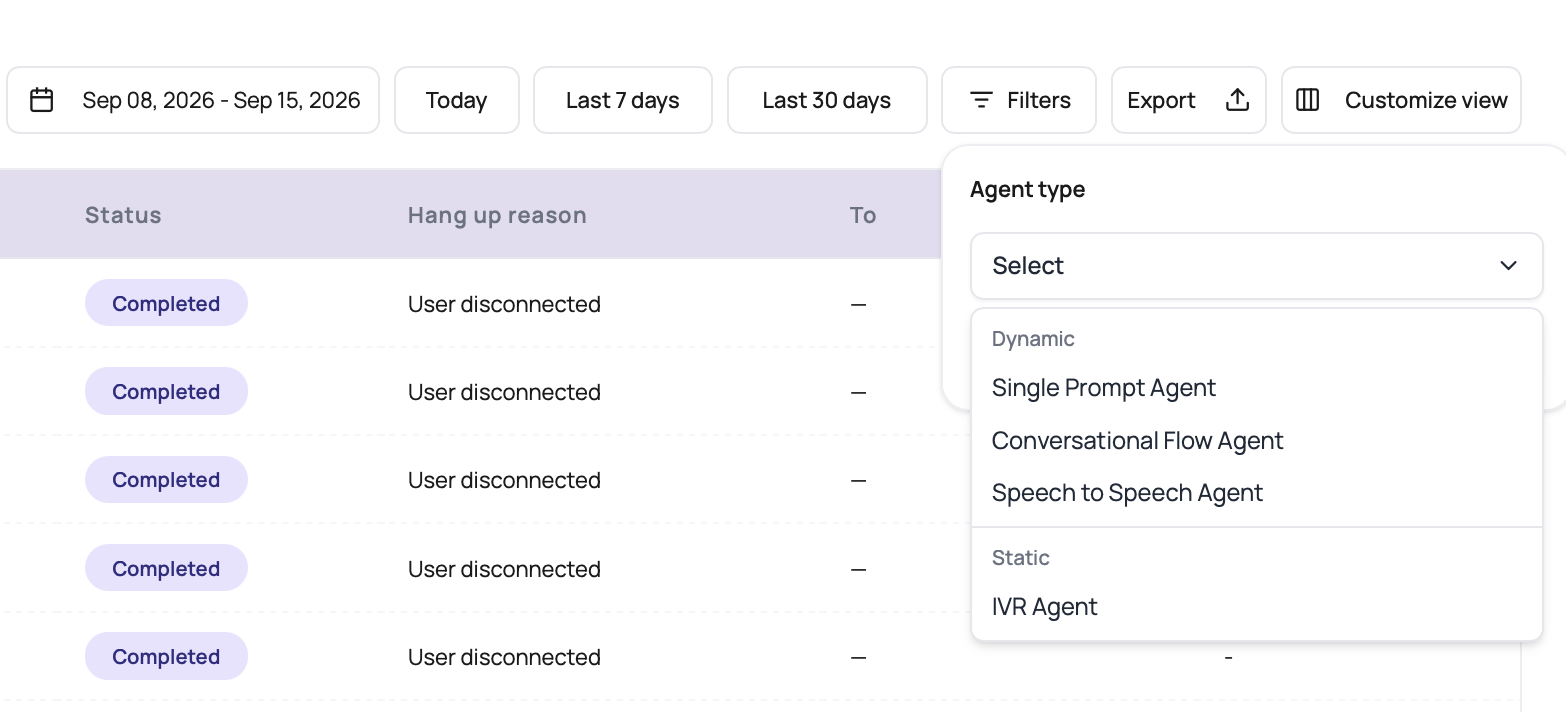Choose Last 7 days range
Screen dimensions: 1566x712
coord(623,100)
